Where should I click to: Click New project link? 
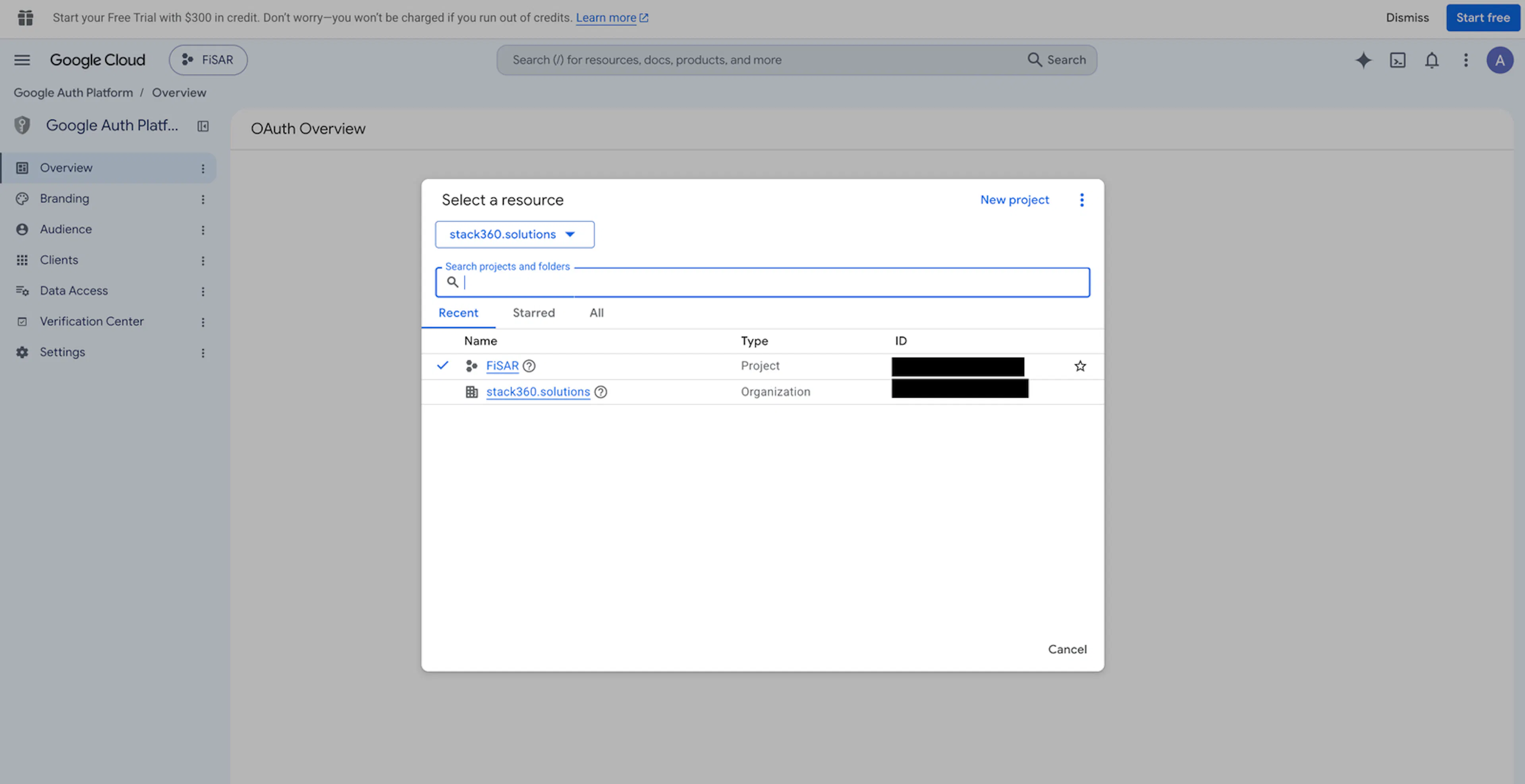pyautogui.click(x=1014, y=200)
